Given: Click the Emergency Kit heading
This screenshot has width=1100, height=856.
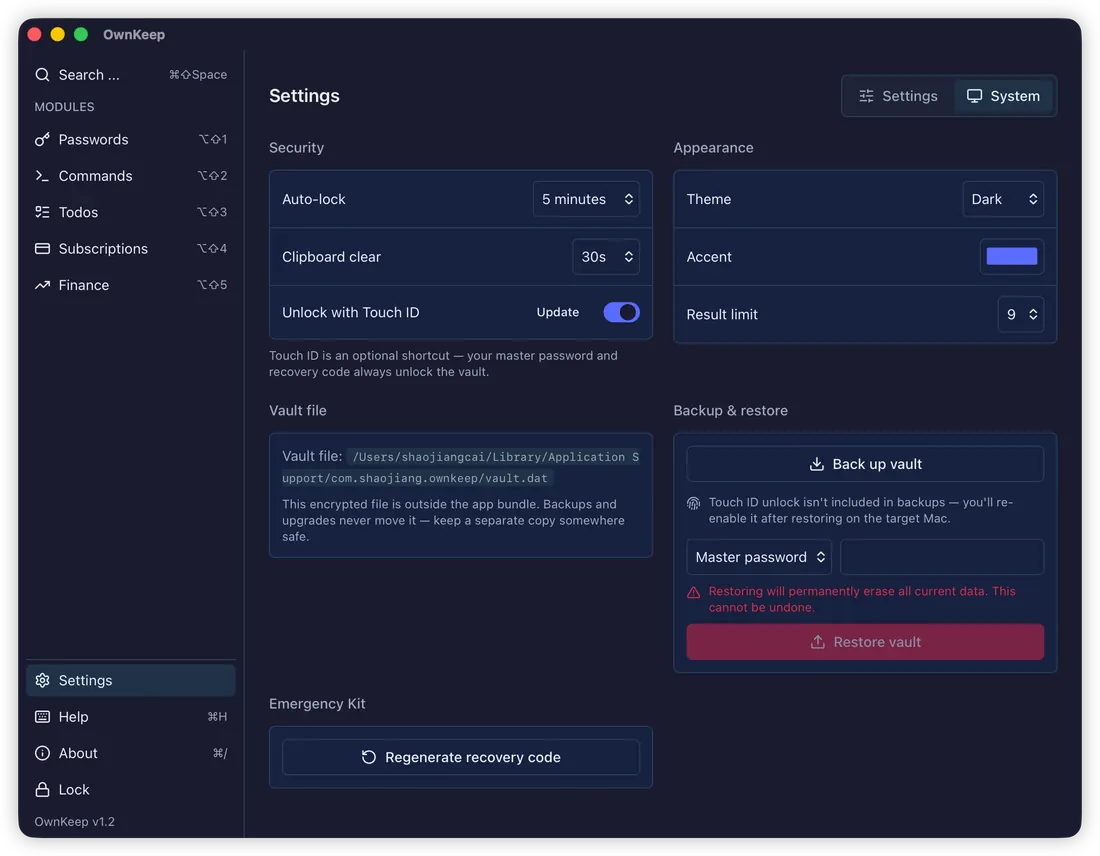Looking at the screenshot, I should (317, 704).
